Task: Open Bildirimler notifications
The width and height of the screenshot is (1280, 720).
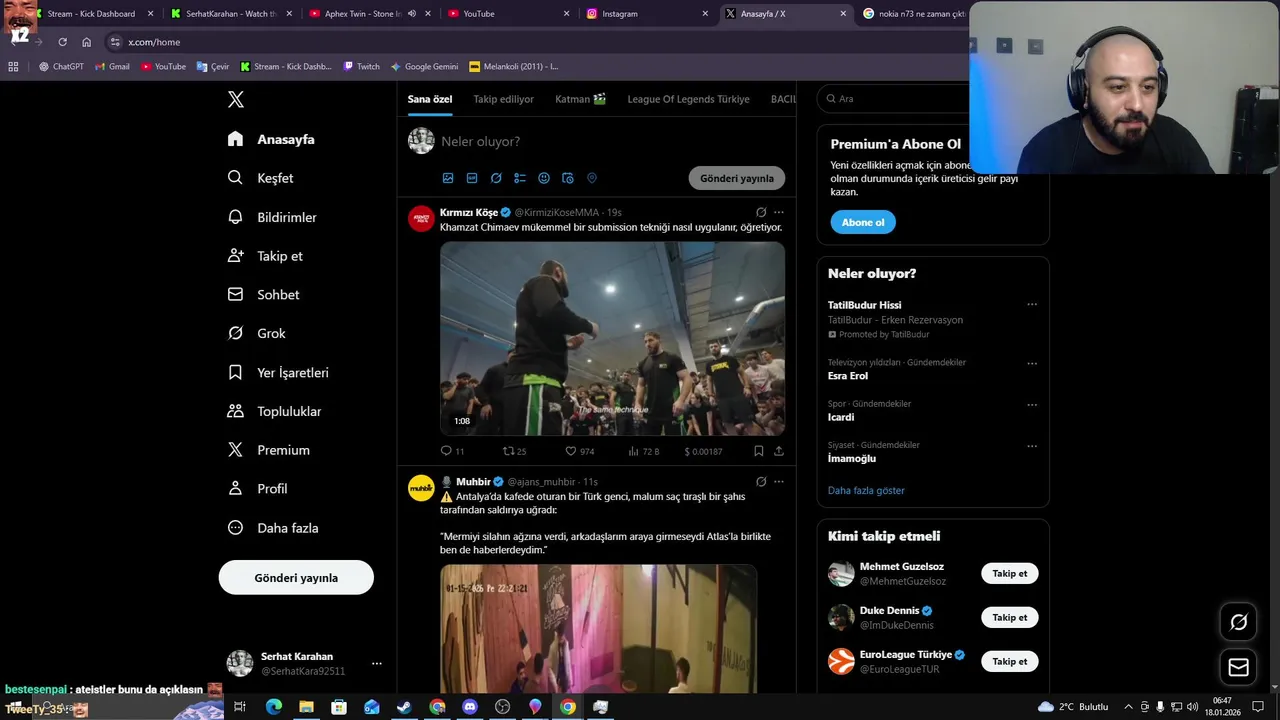Action: [272, 217]
